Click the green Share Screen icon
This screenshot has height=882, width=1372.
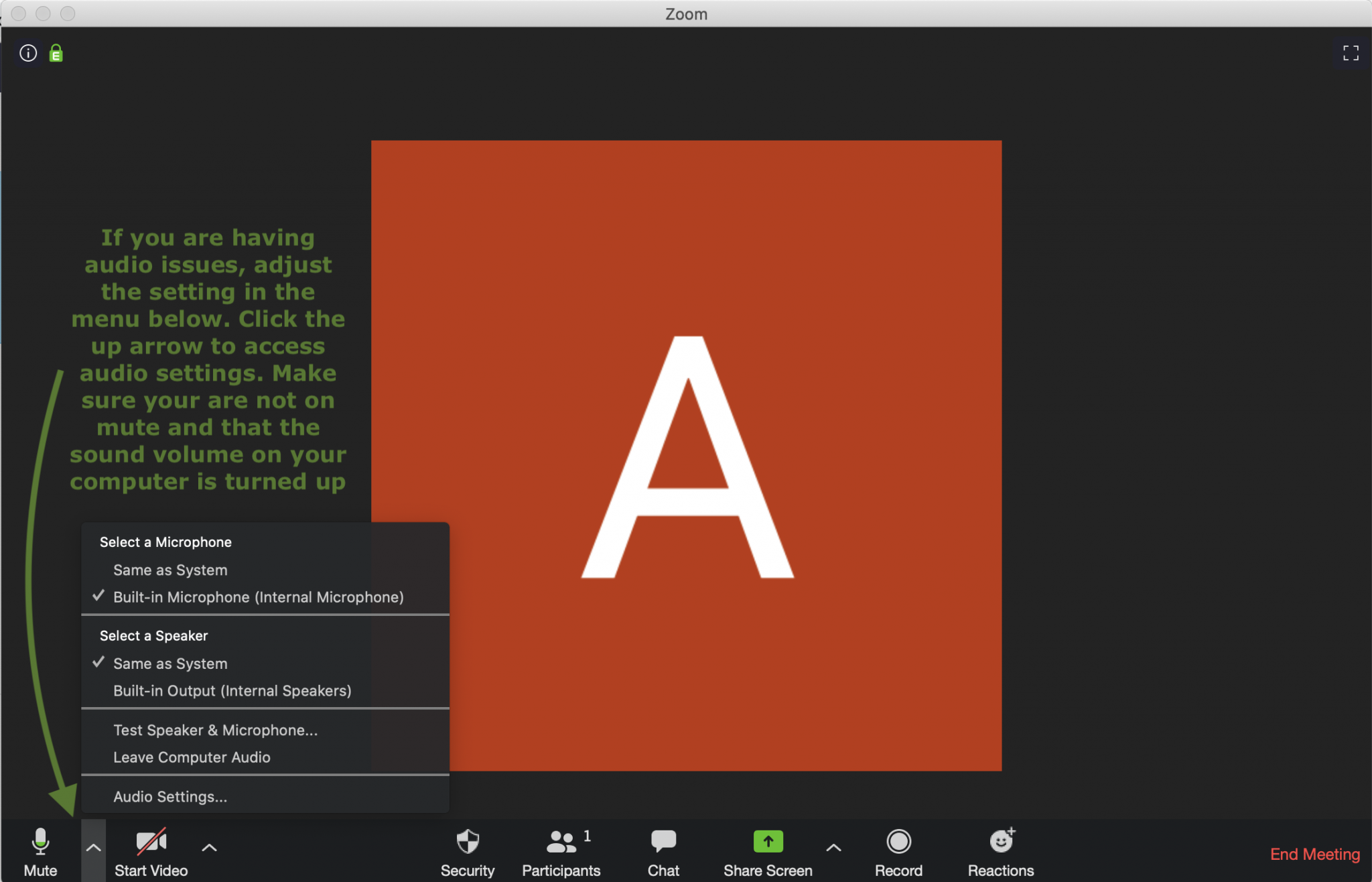(768, 842)
